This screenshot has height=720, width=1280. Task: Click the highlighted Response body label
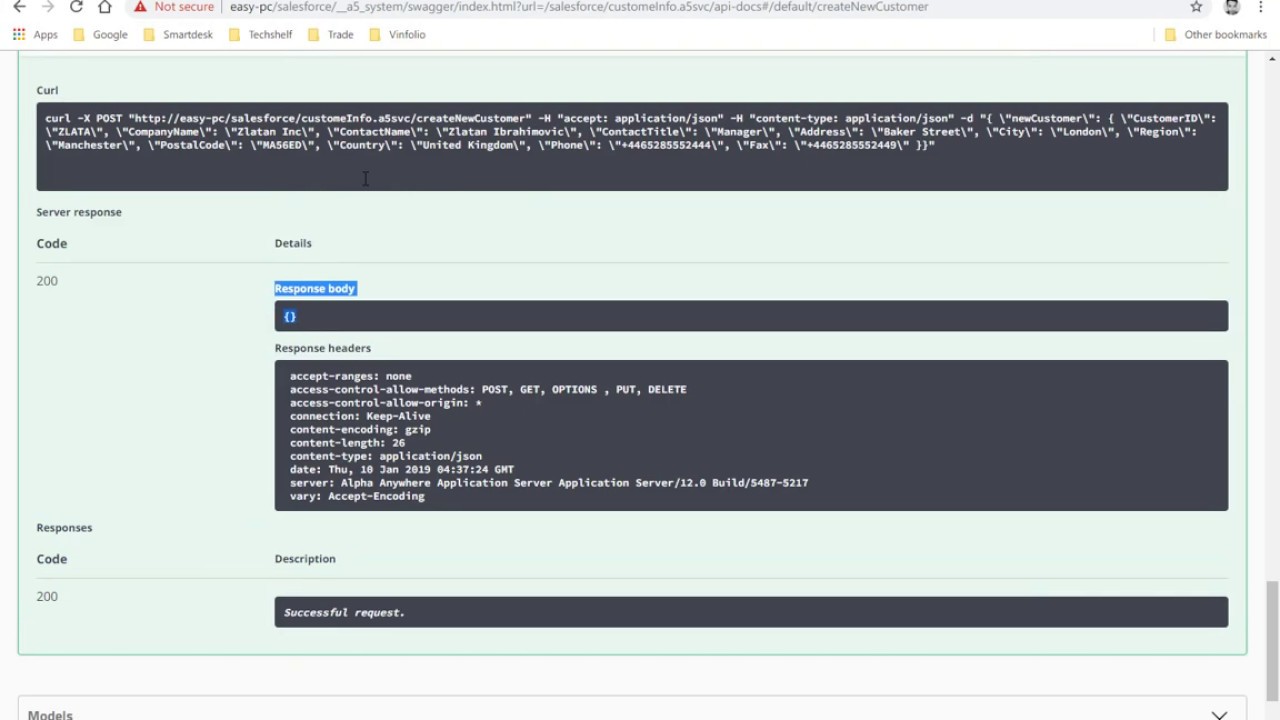[315, 288]
